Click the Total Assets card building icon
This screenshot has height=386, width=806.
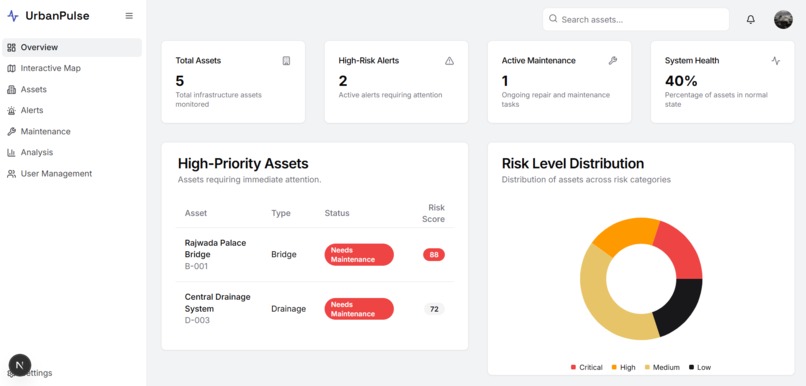point(286,61)
